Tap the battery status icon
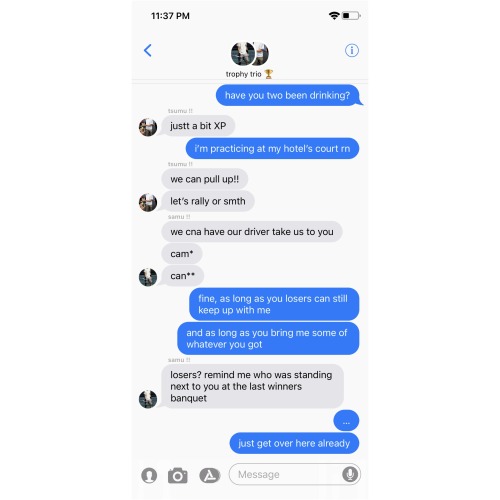The height and width of the screenshot is (500, 500). point(351,15)
